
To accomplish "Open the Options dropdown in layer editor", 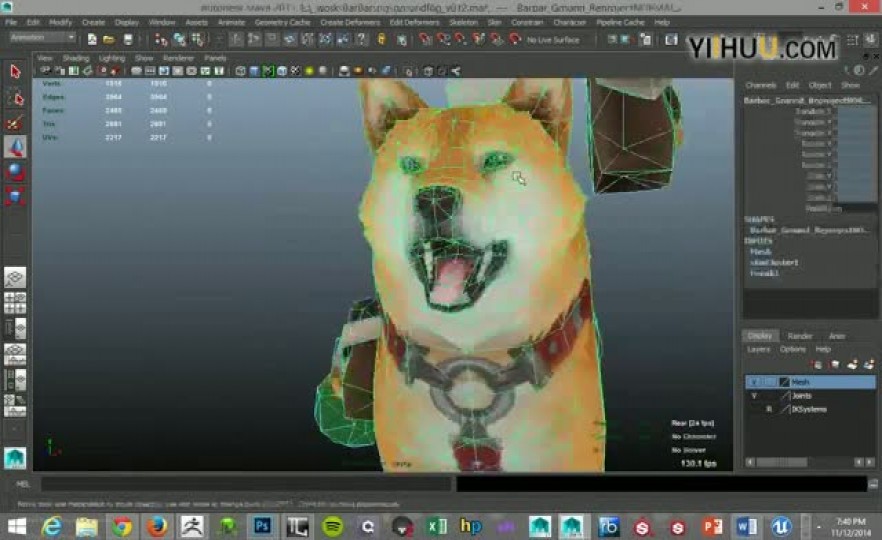I will pyautogui.click(x=793, y=349).
